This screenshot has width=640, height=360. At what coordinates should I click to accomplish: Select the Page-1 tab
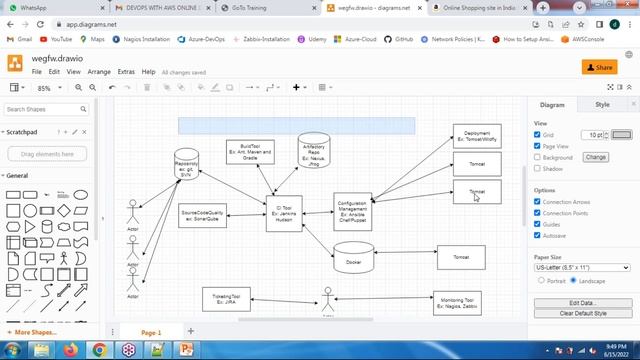(x=151, y=333)
